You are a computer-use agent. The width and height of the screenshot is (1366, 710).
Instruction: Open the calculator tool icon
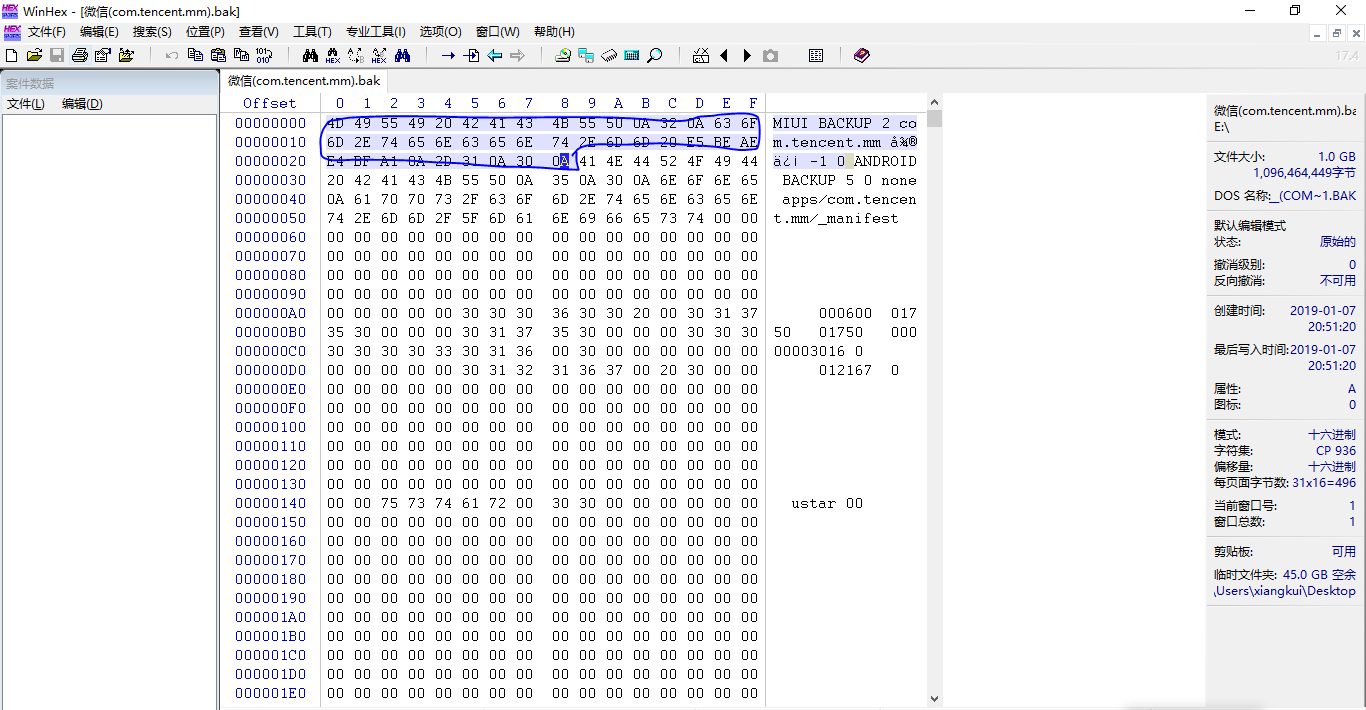632,55
